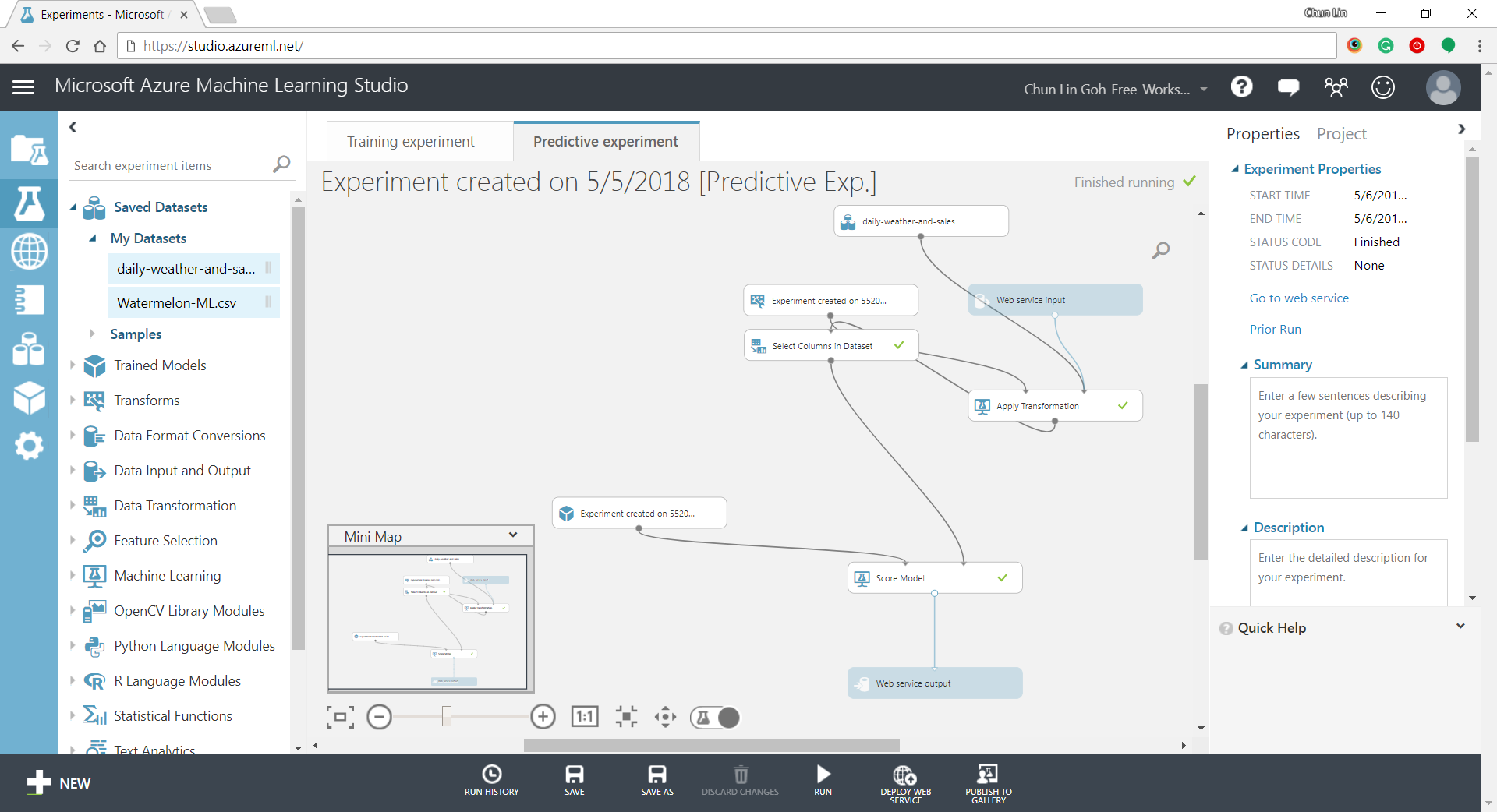Toggle the experiment/web service view switch
Image resolution: width=1497 pixels, height=812 pixels.
pyautogui.click(x=715, y=718)
